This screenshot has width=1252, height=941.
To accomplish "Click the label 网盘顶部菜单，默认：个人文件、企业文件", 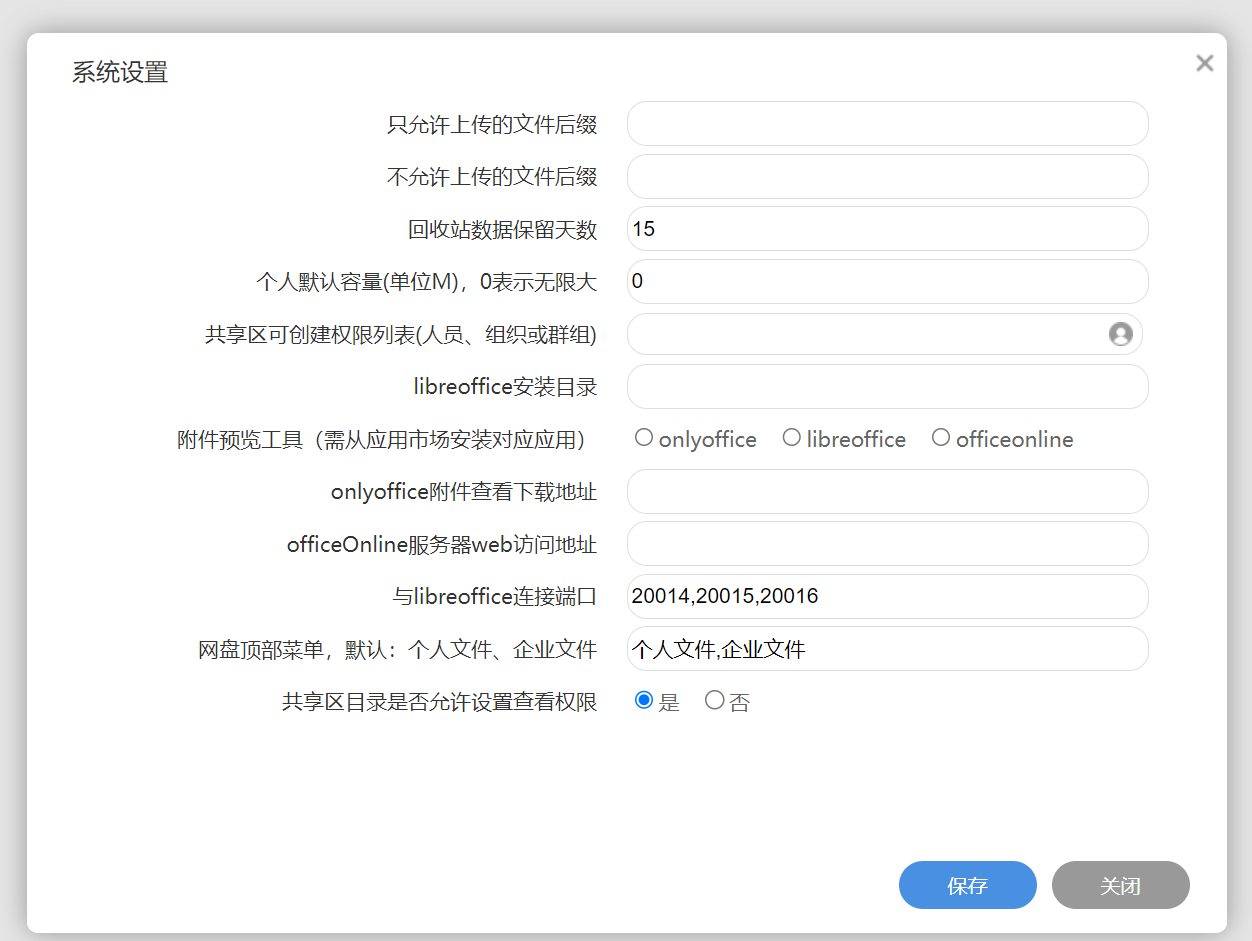I will (x=398, y=650).
